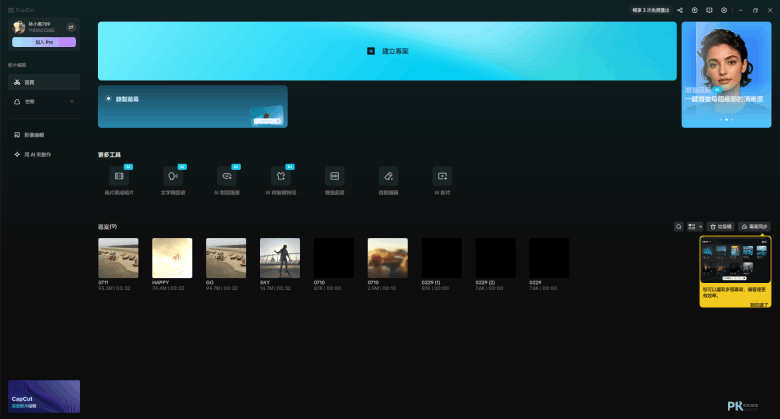780x419 pixels.
Task: Click the preview image inside yellow tooltip
Action: 735,260
